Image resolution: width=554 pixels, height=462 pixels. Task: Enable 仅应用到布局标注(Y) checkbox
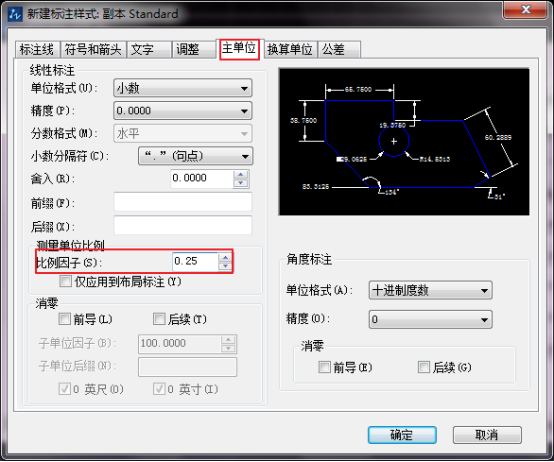(65, 282)
